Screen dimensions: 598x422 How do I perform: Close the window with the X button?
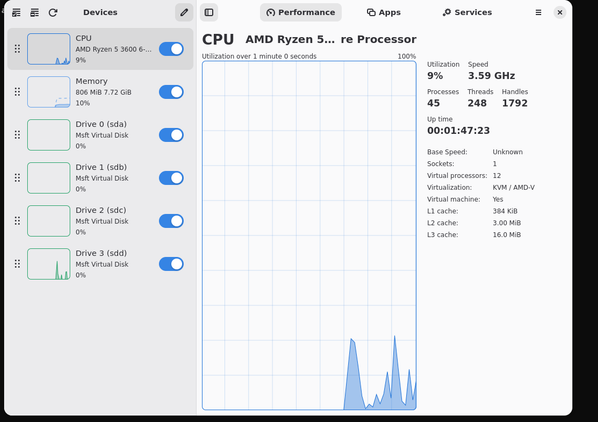click(560, 13)
